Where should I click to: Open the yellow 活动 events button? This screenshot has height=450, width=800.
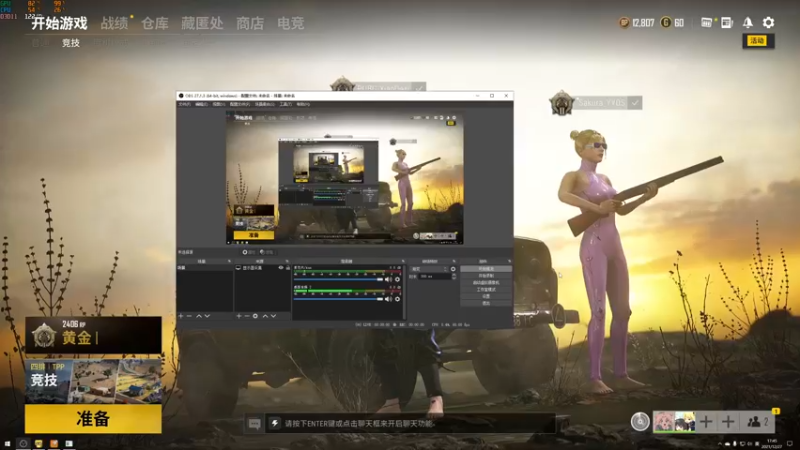[758, 41]
